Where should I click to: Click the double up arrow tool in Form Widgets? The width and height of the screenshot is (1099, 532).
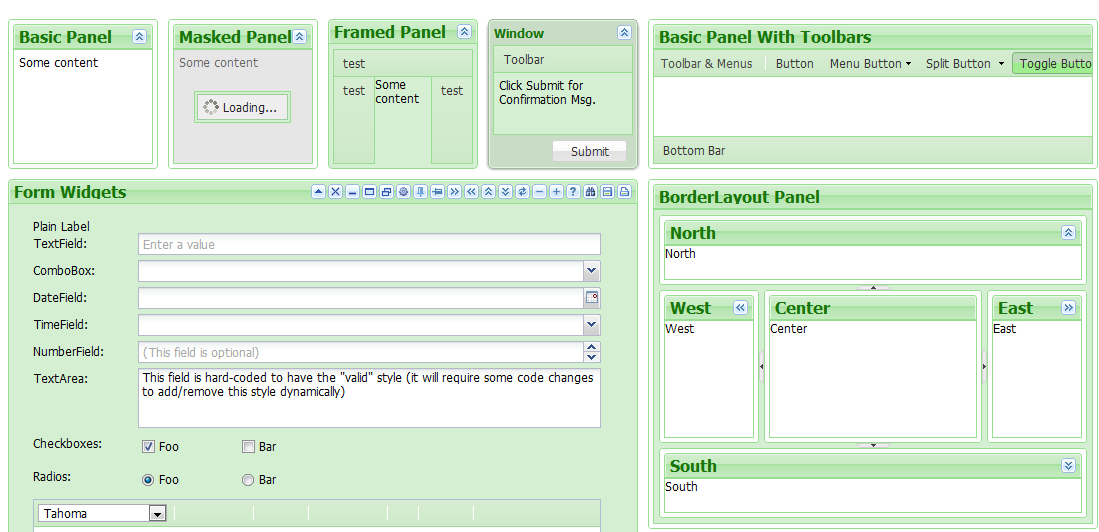489,191
